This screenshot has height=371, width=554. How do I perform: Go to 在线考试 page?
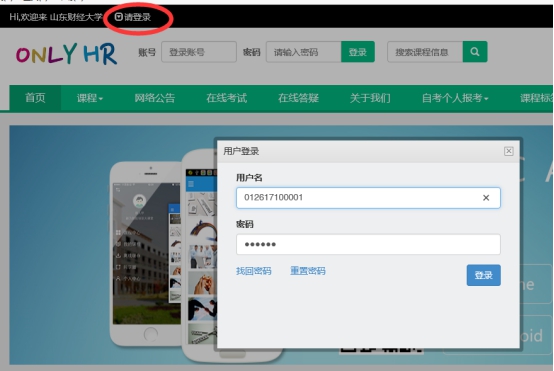tap(226, 98)
